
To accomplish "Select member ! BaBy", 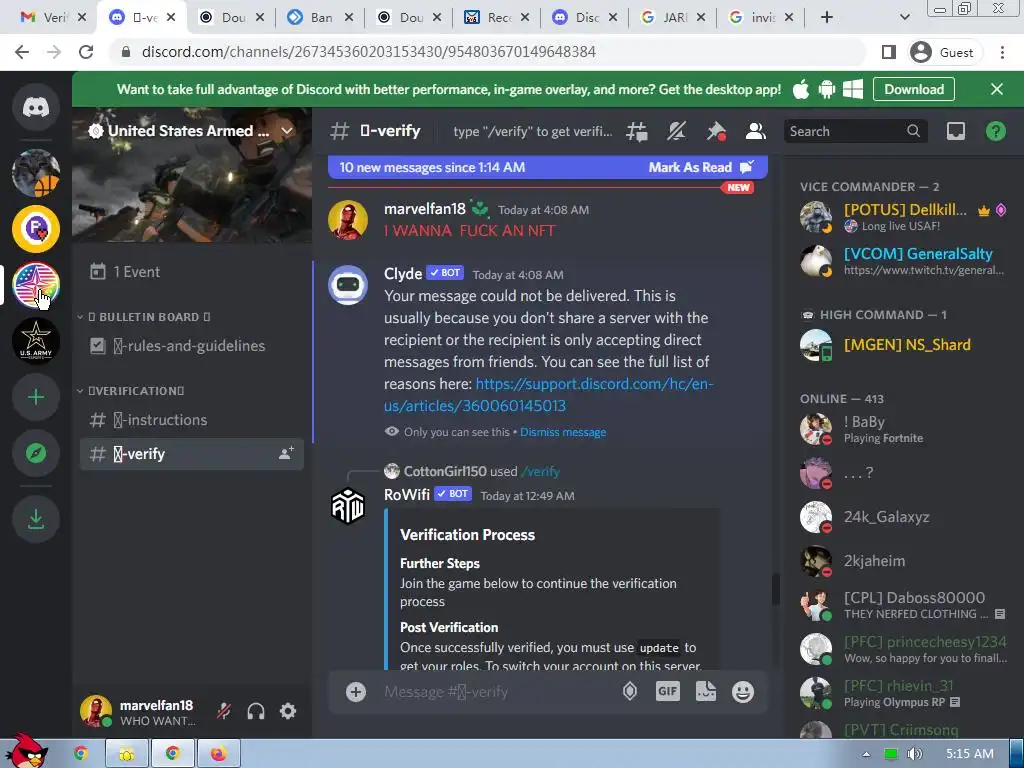I will (904, 429).
